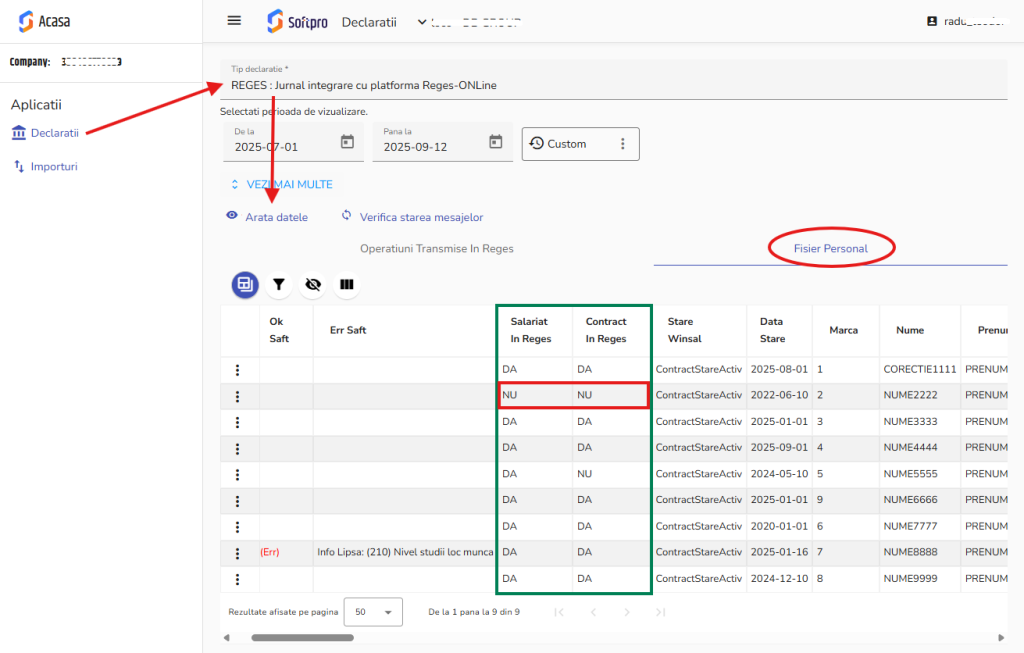The height and width of the screenshot is (653, 1024).
Task: Select the 2022-06-10 date cell
Action: [x=779, y=395]
